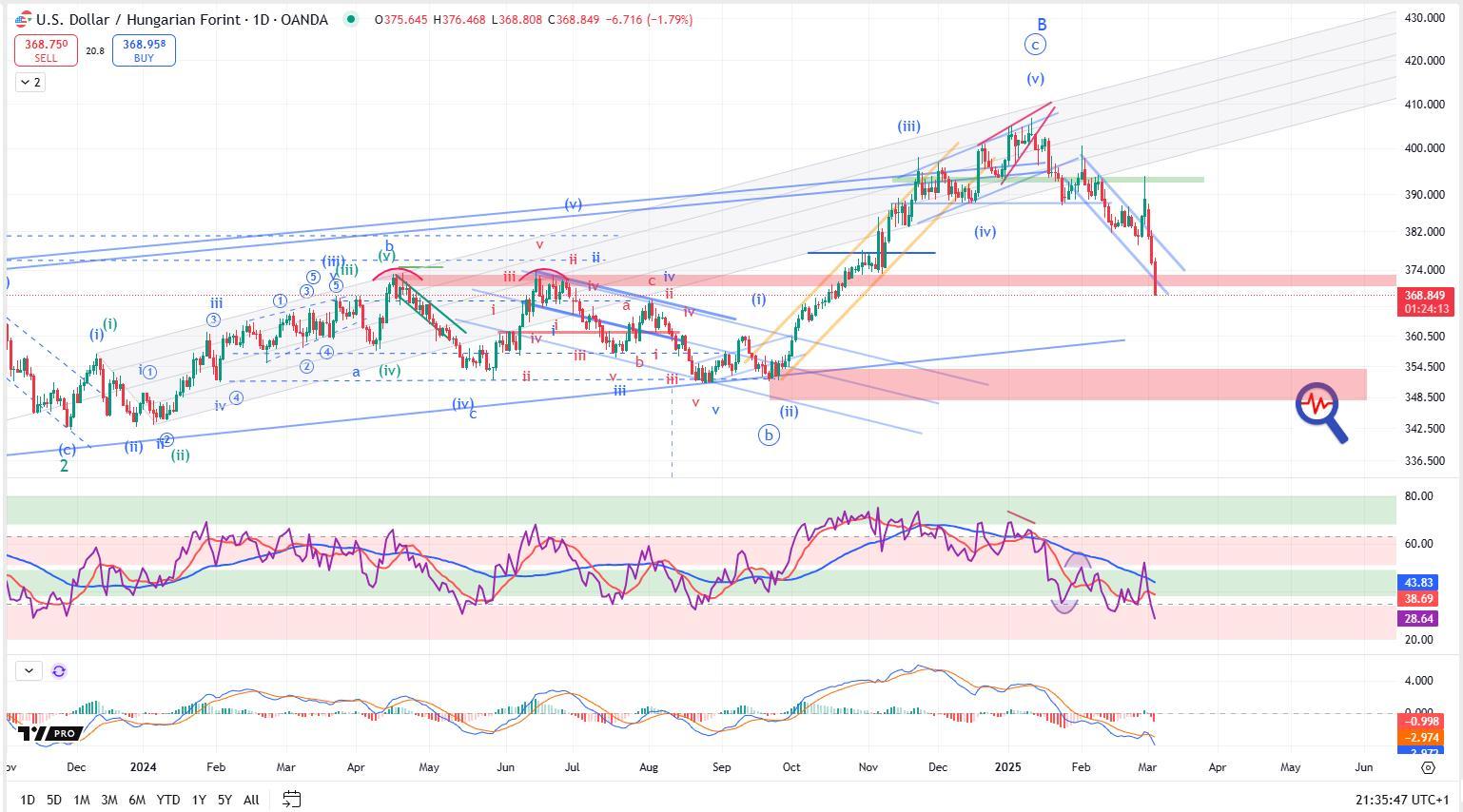
Task: Select the 1D time range
Action: (28, 800)
